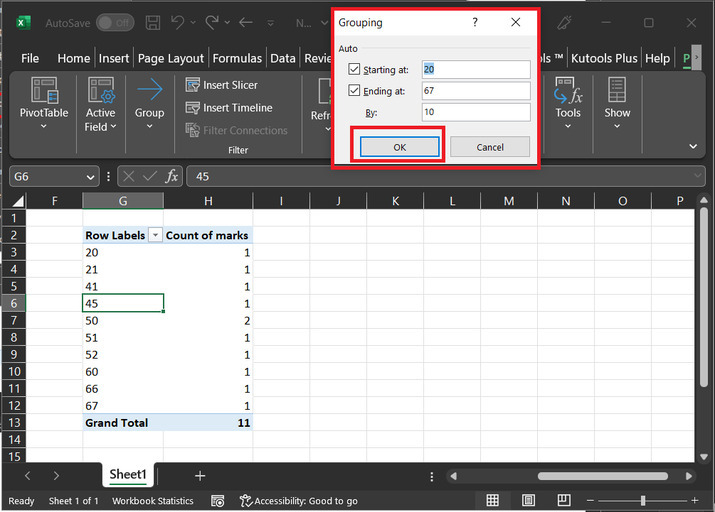Screen dimensions: 715x512
Task: Switch to the Page Layout tab
Action: point(171,58)
